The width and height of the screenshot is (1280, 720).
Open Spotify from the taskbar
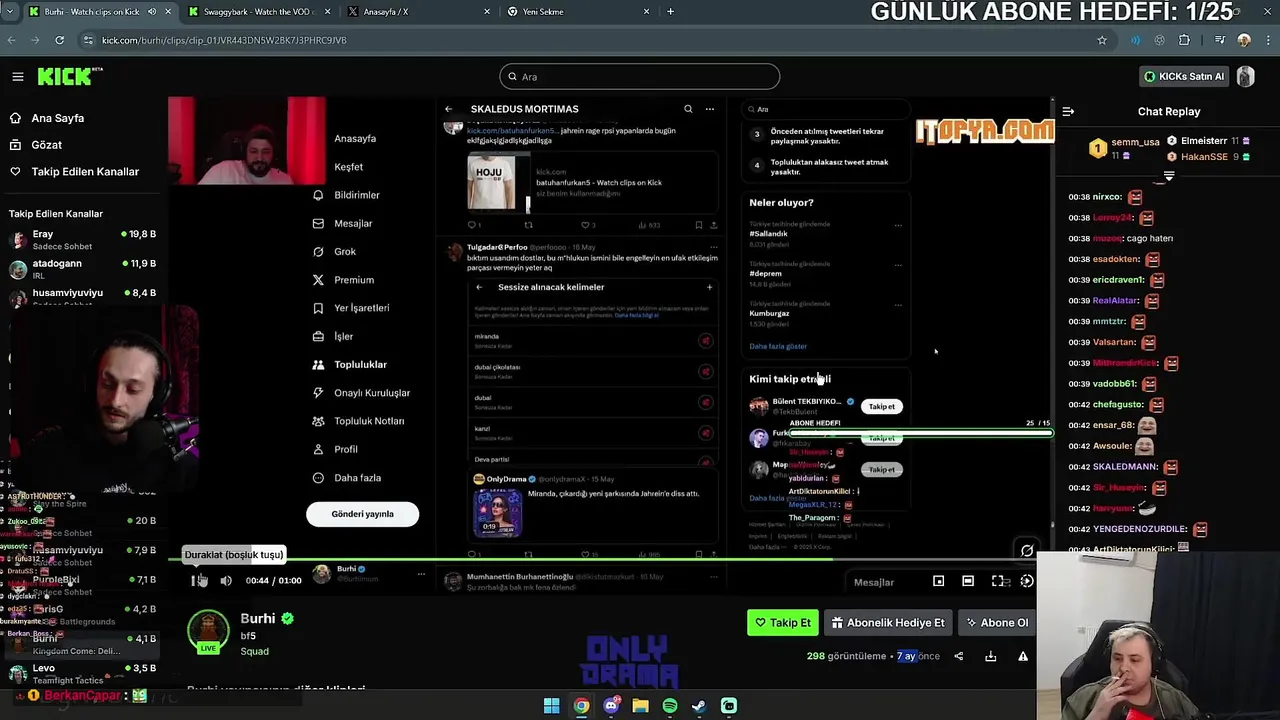click(x=670, y=706)
